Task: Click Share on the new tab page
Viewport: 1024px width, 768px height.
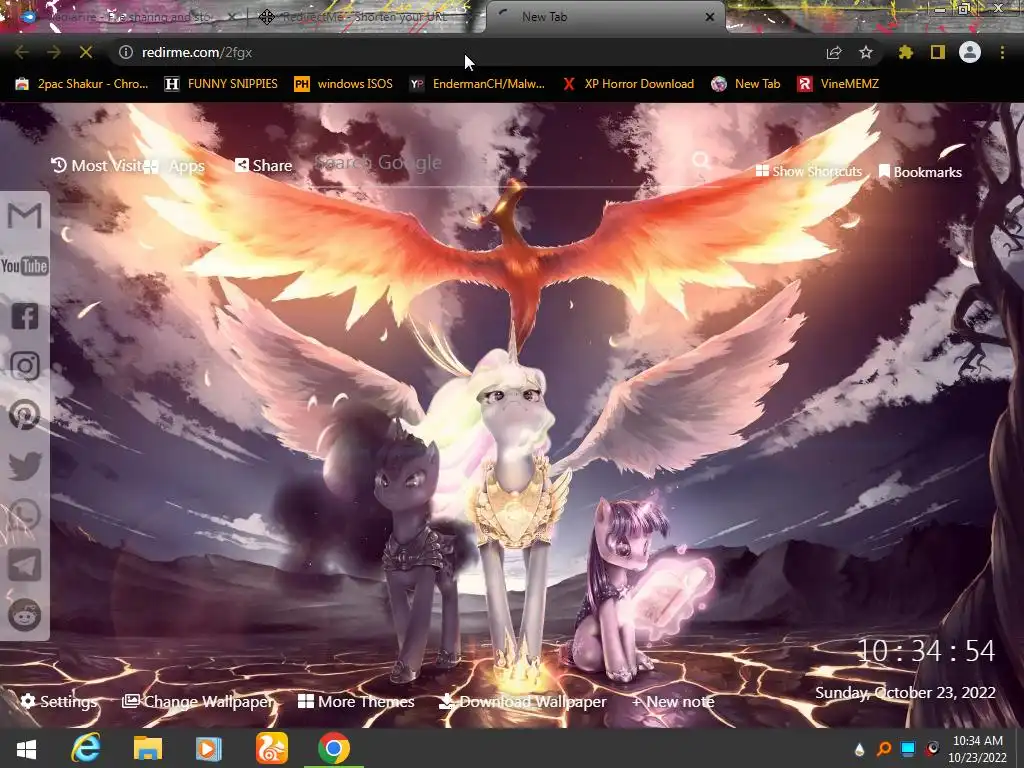Action: click(x=264, y=166)
